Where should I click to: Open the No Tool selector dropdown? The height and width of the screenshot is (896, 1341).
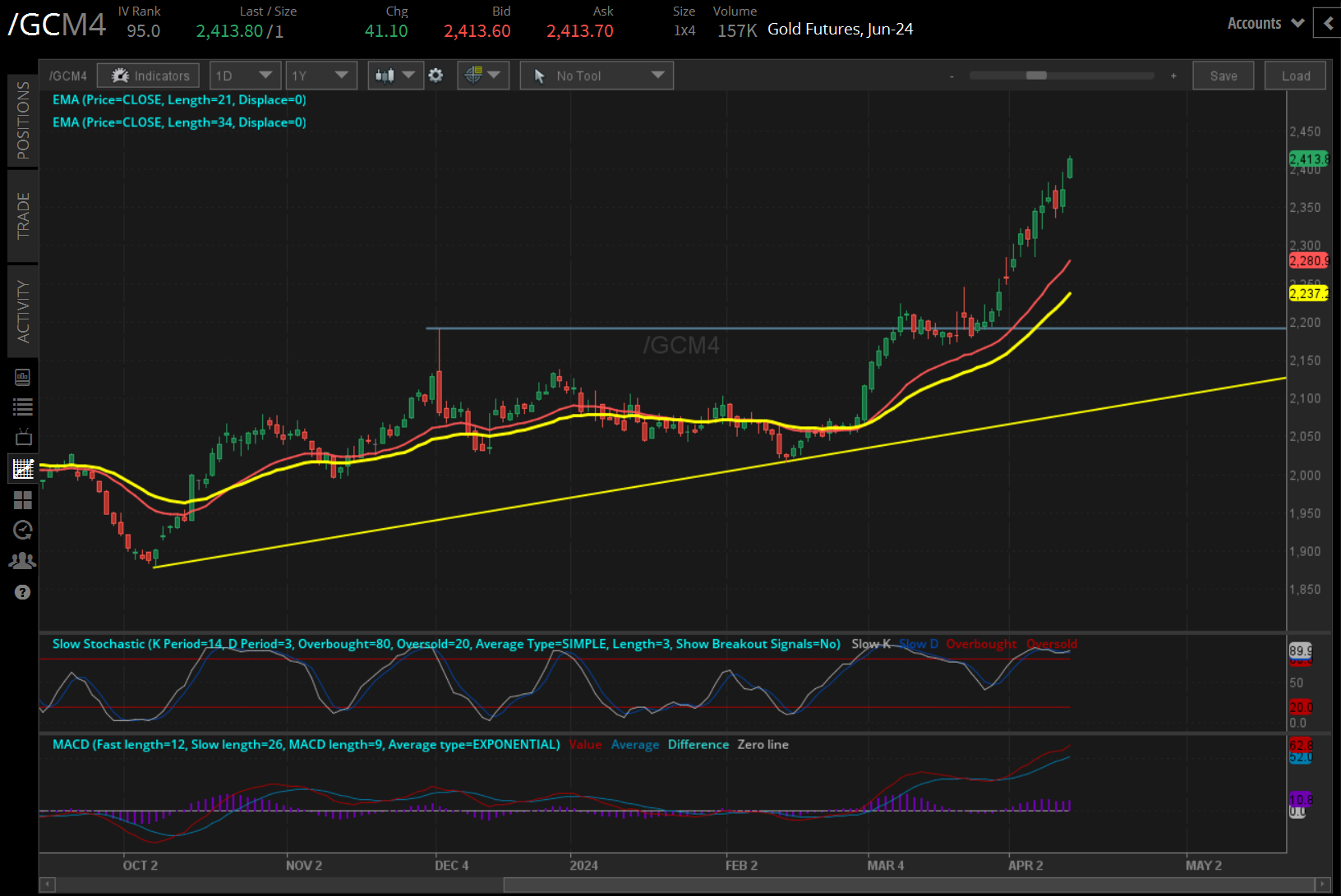click(596, 75)
